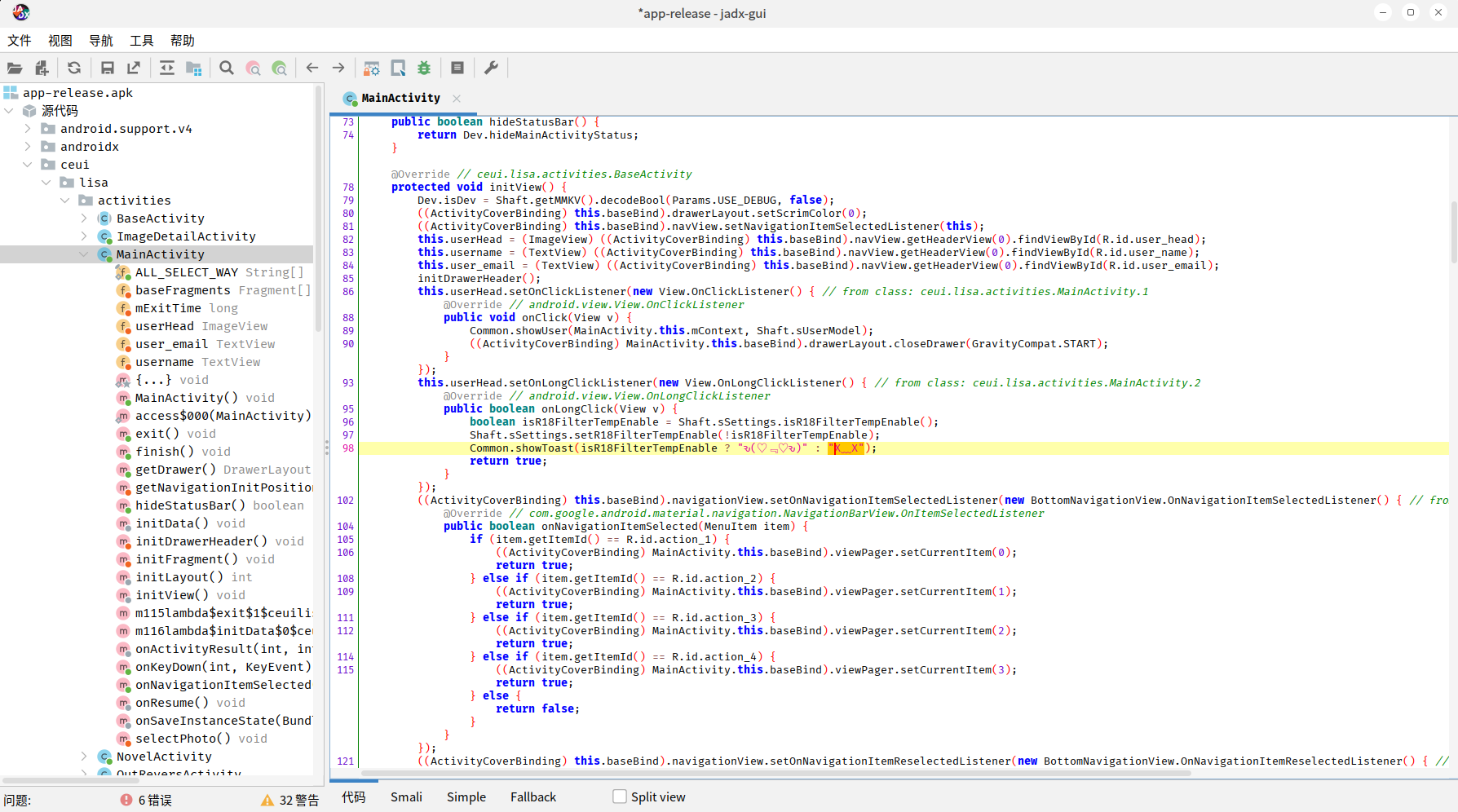Switch to the Fallback view tab
This screenshot has height=812, width=1458.
(533, 797)
